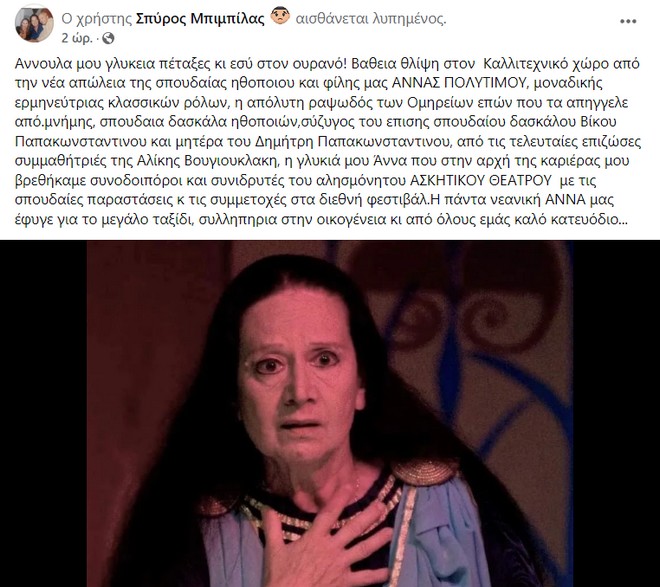Click the opening words 'Αννουλα μου γλυκεια'
This screenshot has width=660, height=587.
click(x=77, y=64)
